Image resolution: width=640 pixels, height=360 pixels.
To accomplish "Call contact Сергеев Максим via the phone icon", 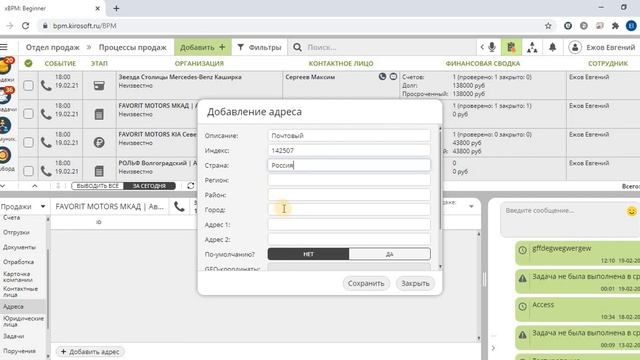I will point(382,76).
